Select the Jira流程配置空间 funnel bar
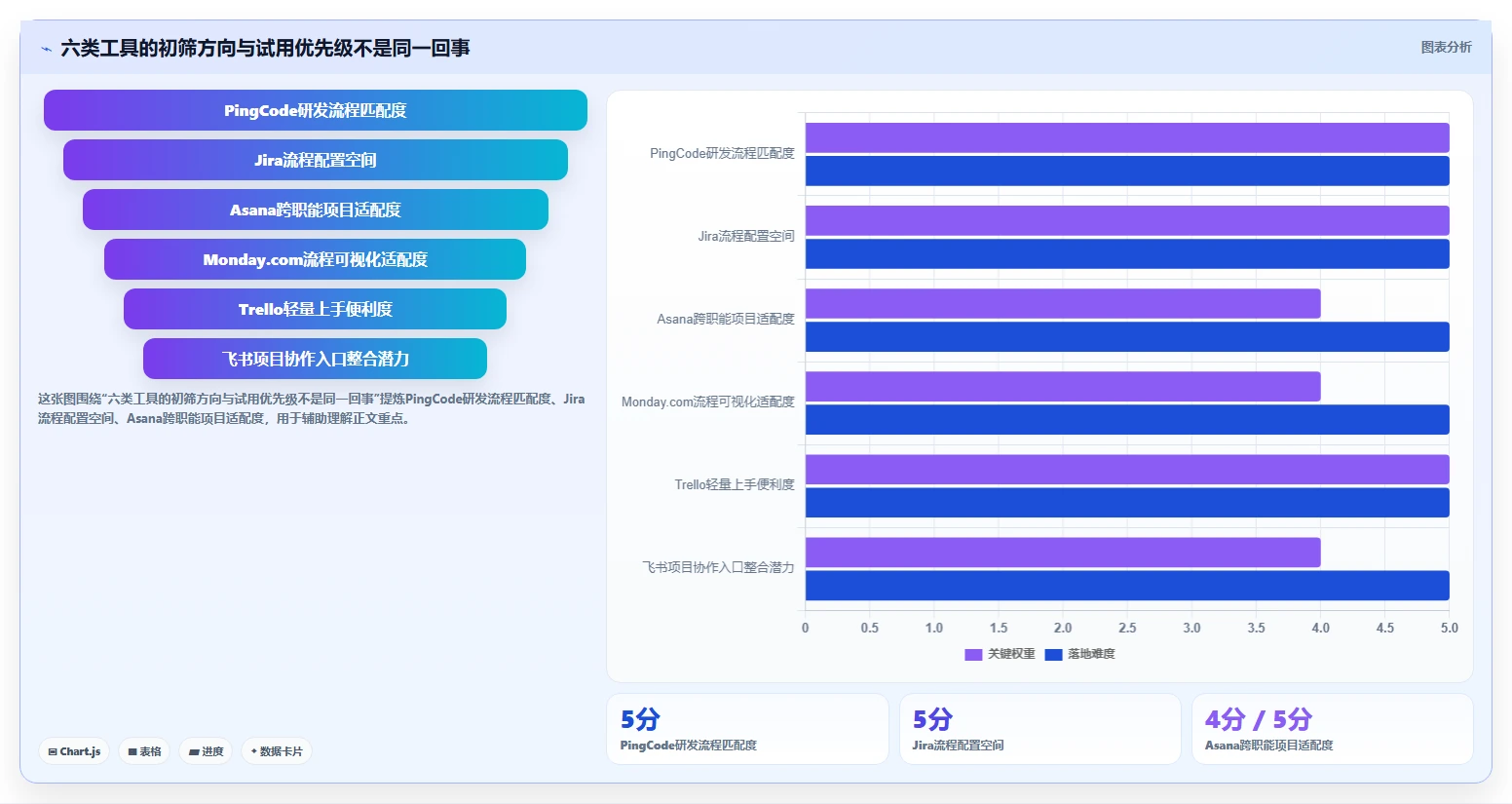 316,160
